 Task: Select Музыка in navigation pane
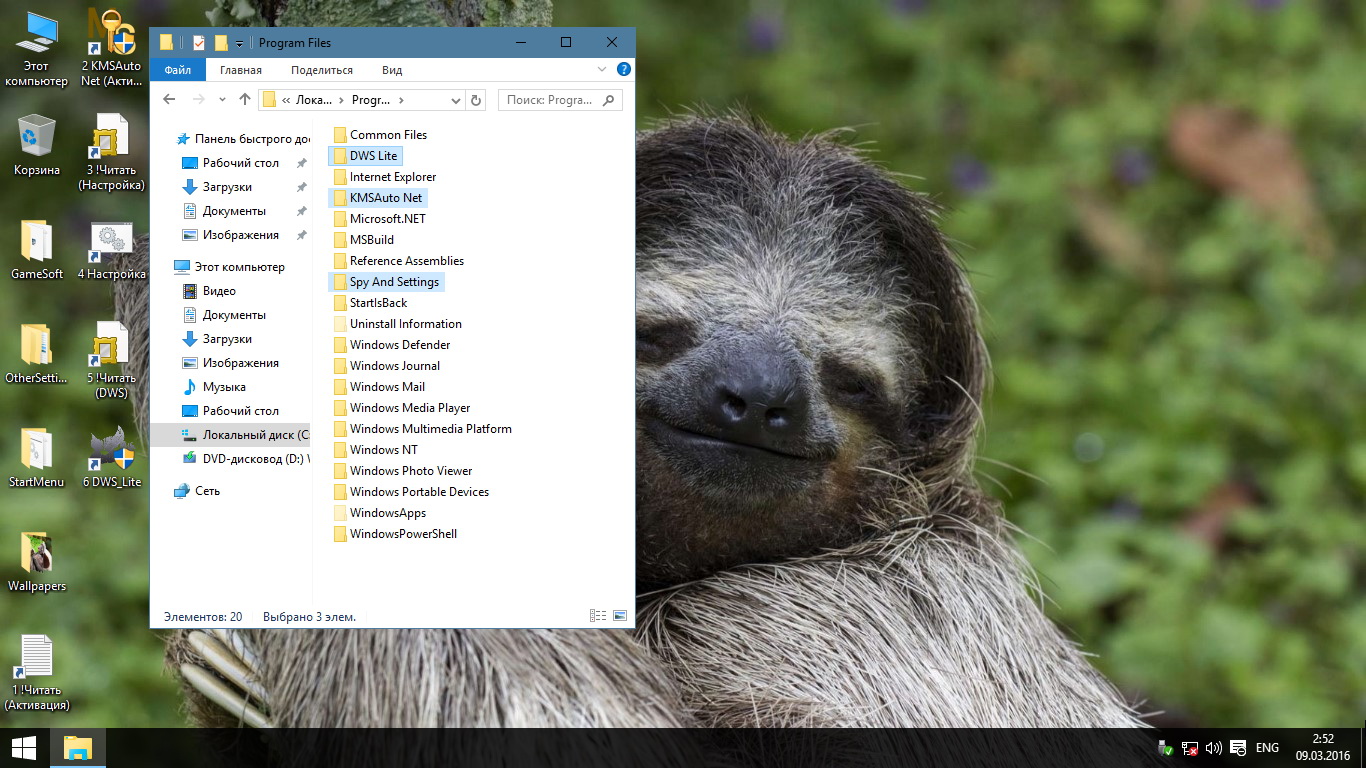224,387
